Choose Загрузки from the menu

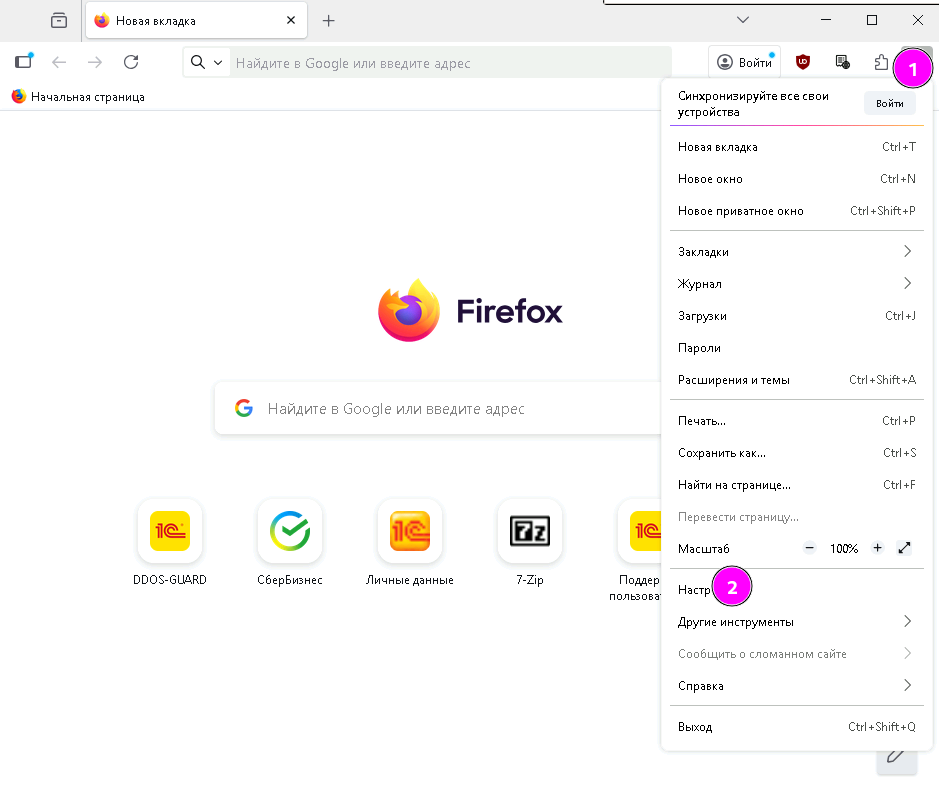pos(703,316)
